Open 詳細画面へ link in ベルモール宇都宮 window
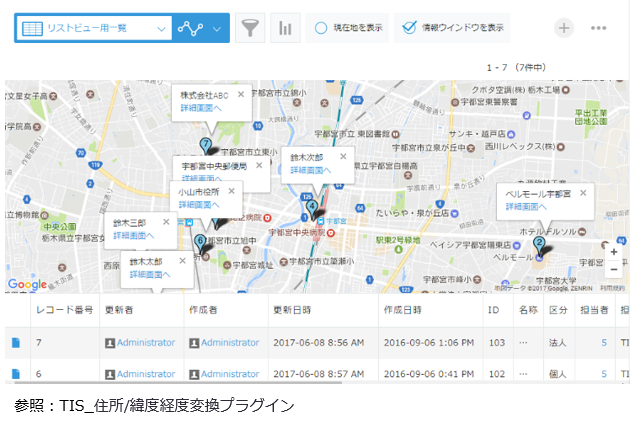639x423 pixels. 526,207
